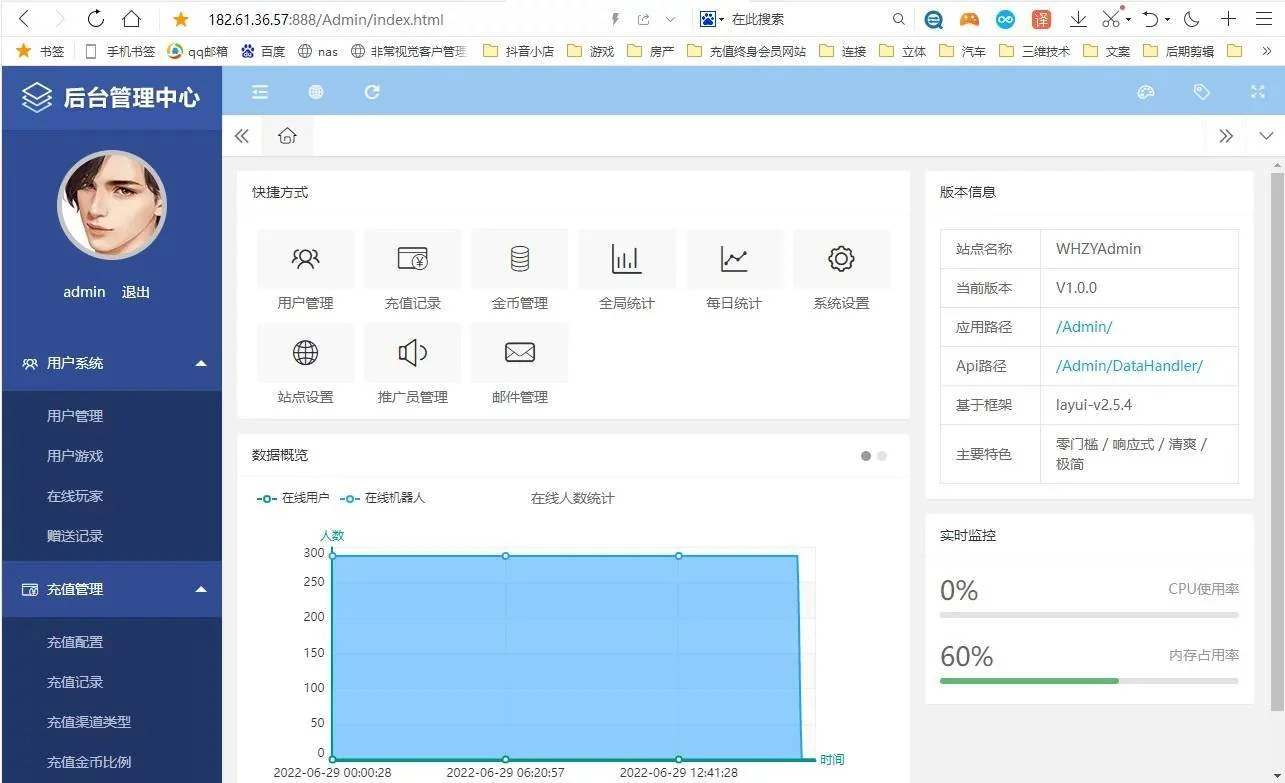Switch to the home tab
The width and height of the screenshot is (1285, 783).
(287, 136)
